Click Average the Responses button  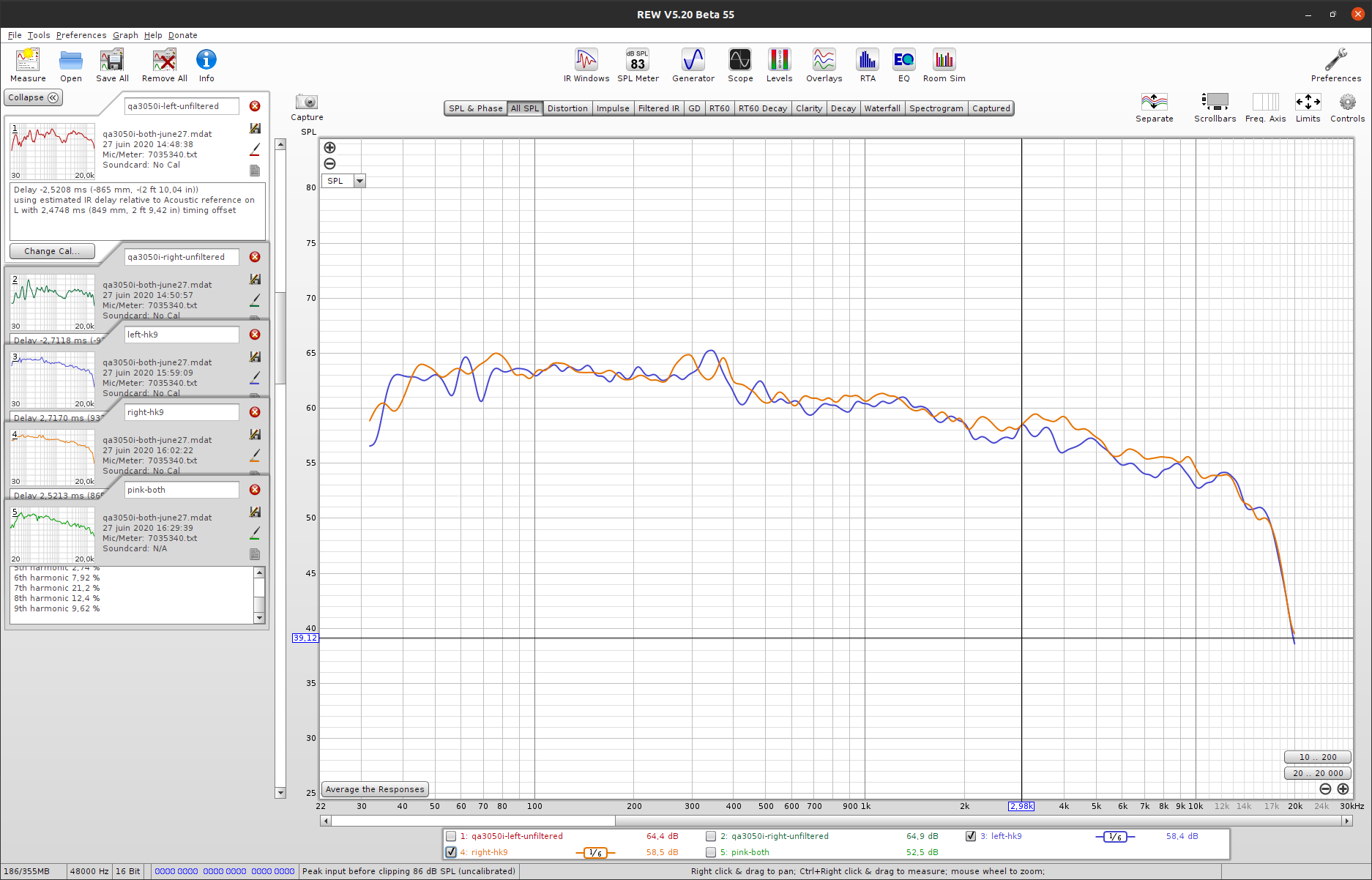[375, 789]
